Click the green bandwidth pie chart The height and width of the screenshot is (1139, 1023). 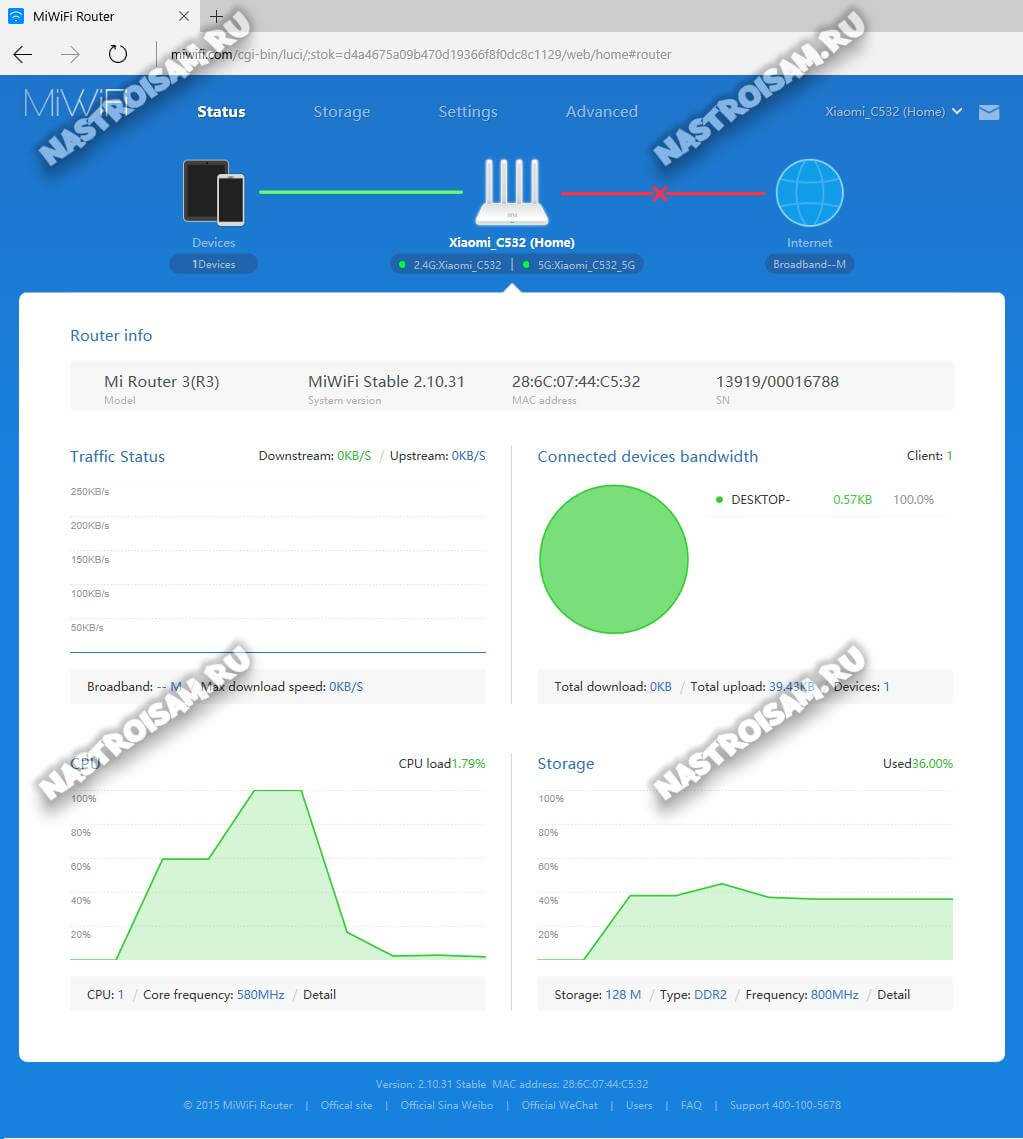click(614, 559)
